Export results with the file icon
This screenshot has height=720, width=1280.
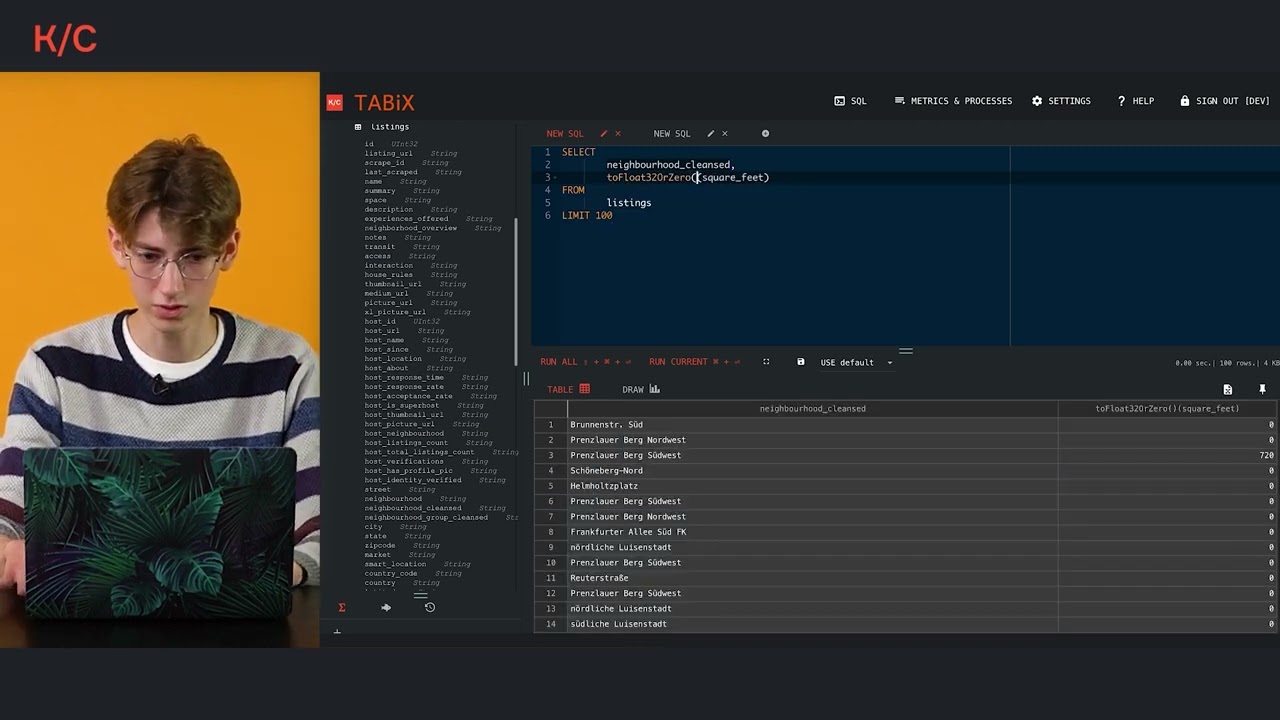coord(1227,389)
